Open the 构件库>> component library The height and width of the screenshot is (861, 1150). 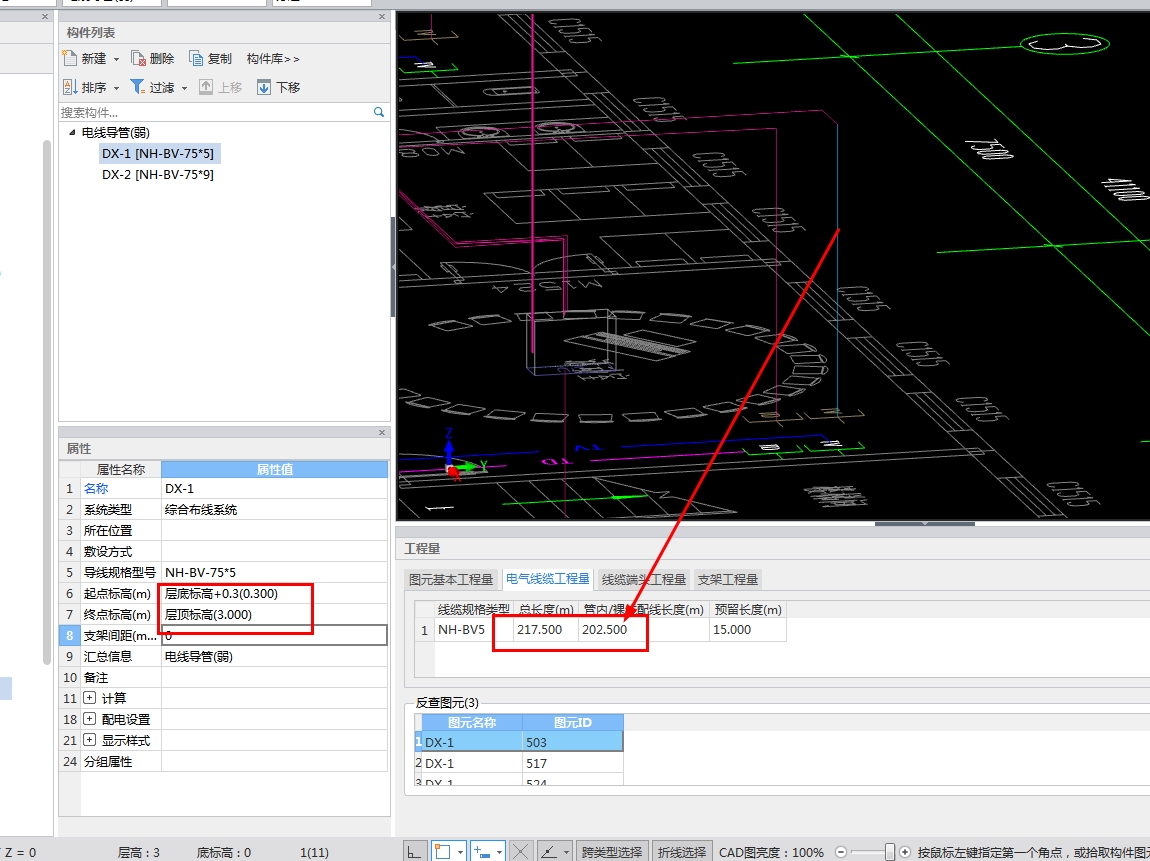pos(273,59)
